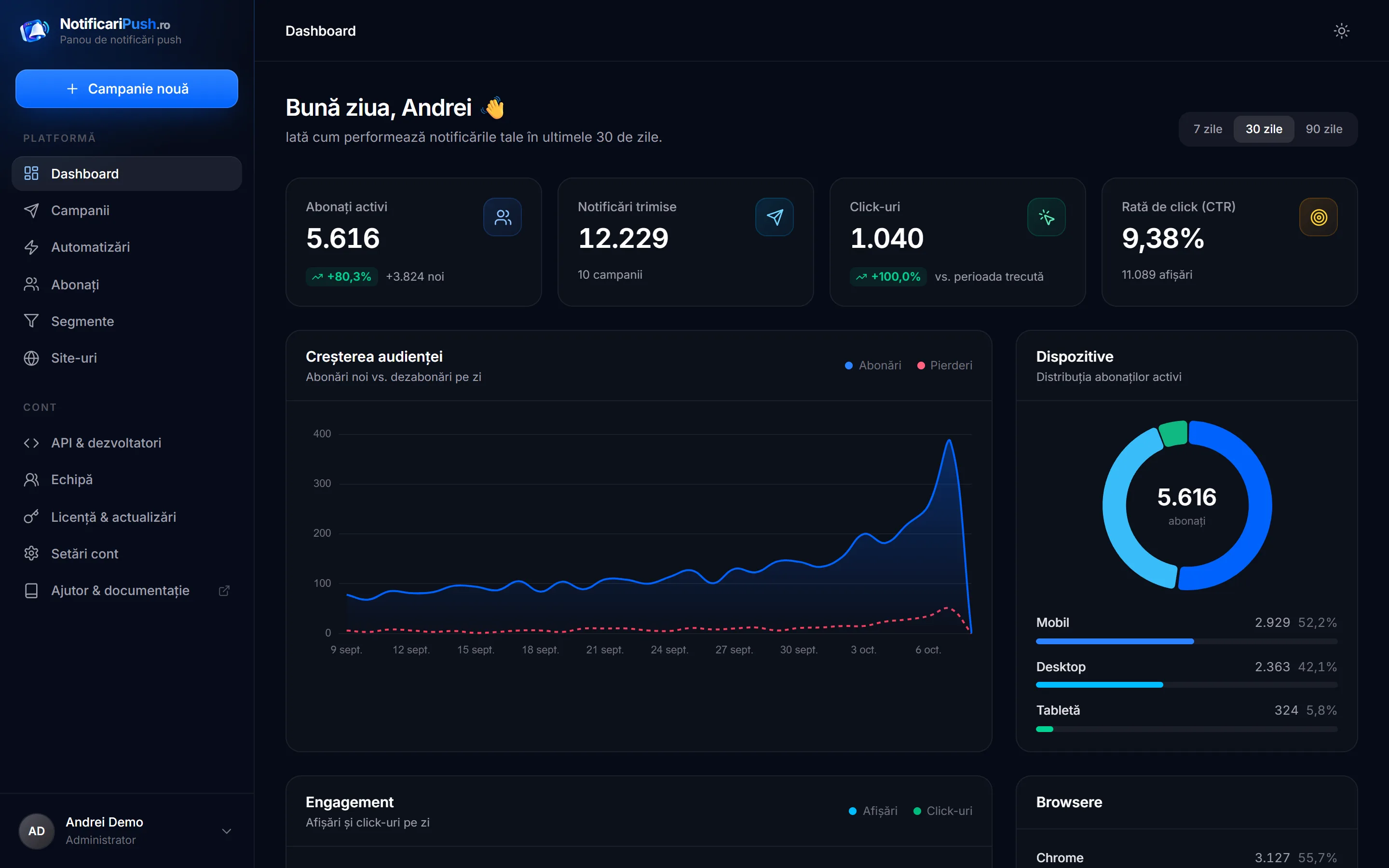The width and height of the screenshot is (1389, 868).
Task: Click the Desktop progress bar
Action: (1186, 685)
